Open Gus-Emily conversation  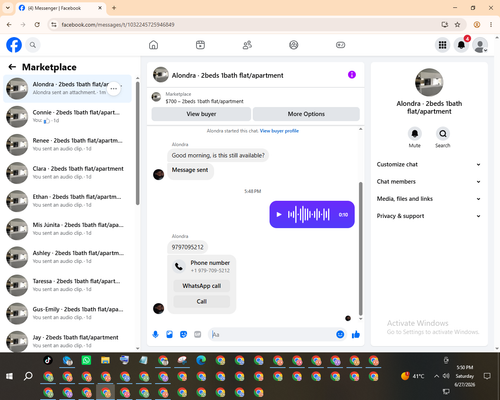[x=68, y=313]
